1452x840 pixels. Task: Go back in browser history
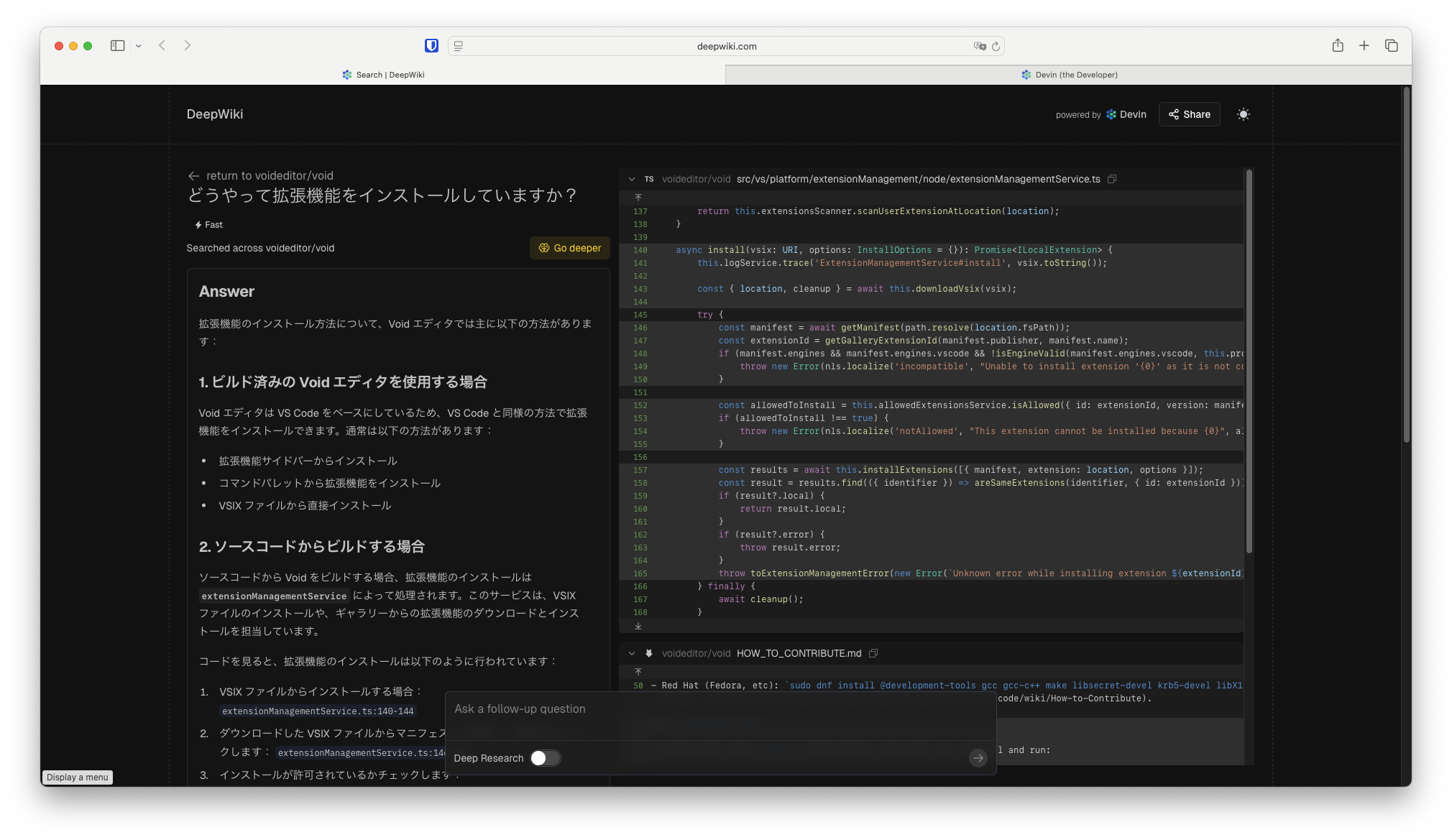(x=162, y=46)
